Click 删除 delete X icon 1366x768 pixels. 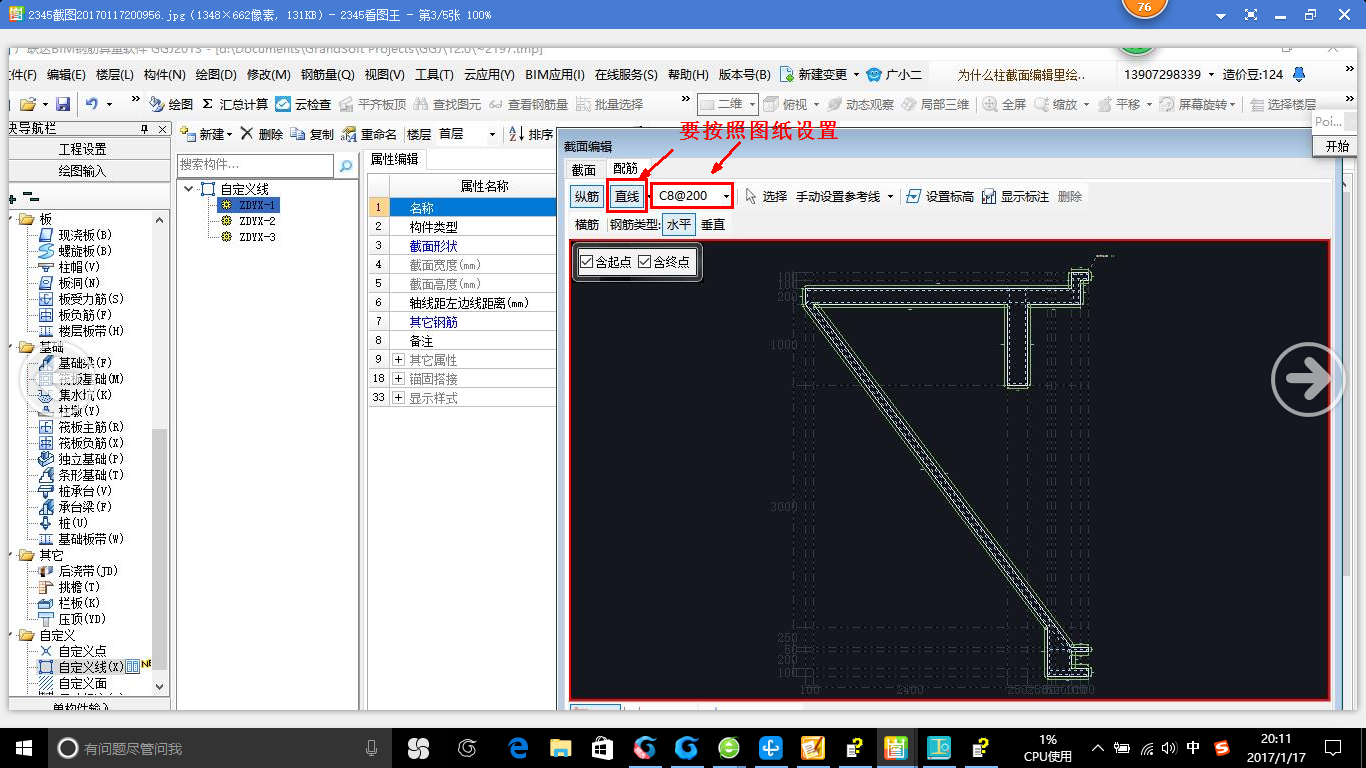(x=247, y=134)
